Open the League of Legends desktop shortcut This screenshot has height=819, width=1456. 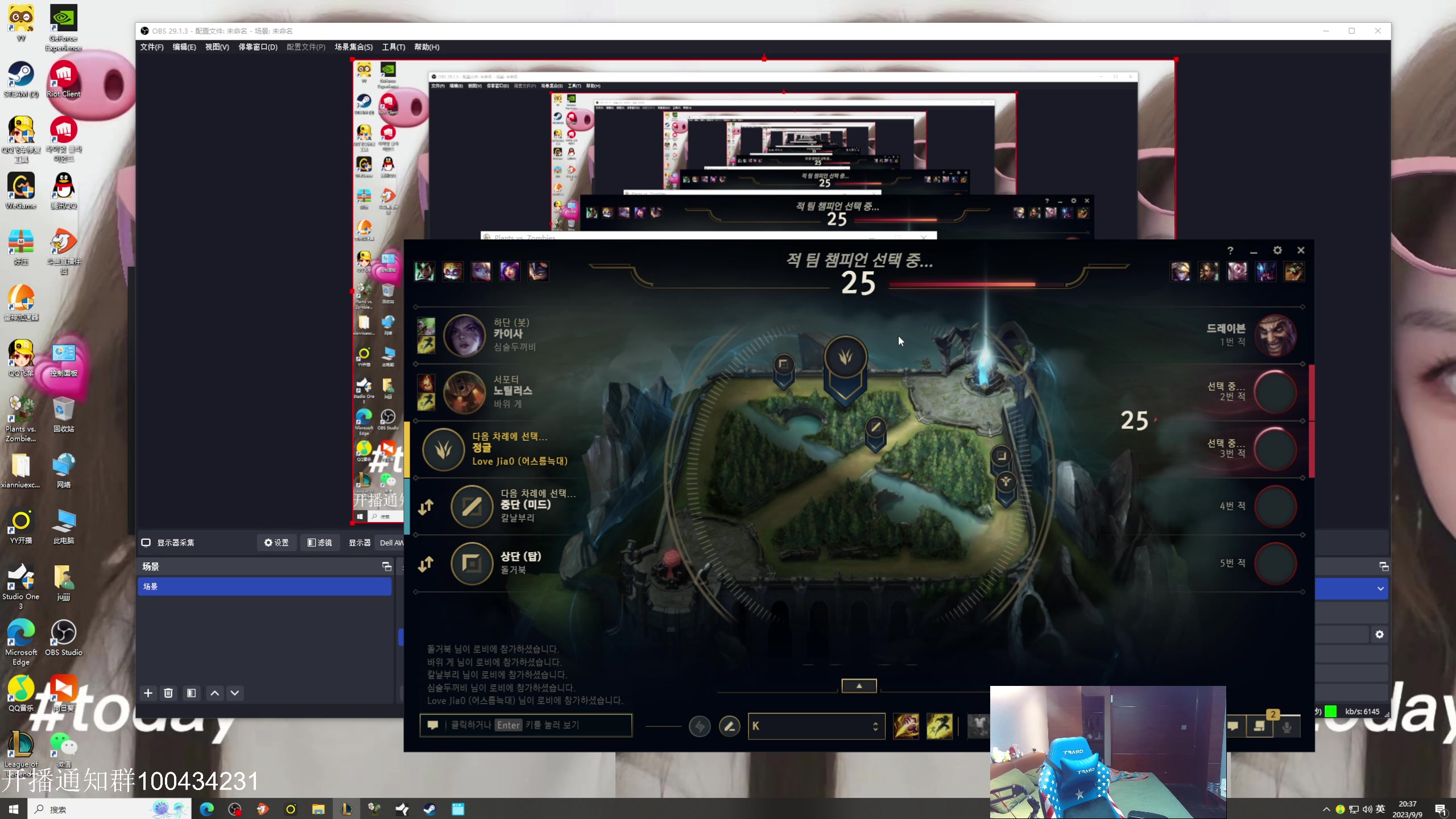(21, 754)
